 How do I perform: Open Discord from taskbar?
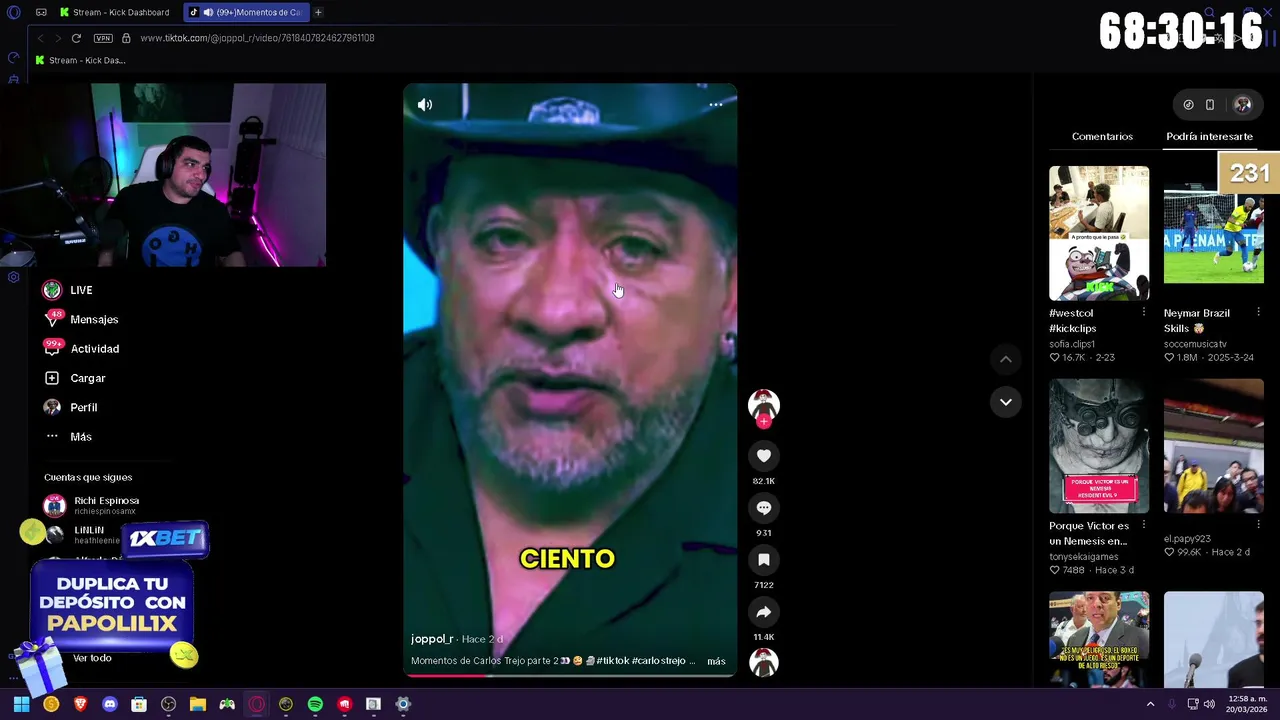coord(110,704)
